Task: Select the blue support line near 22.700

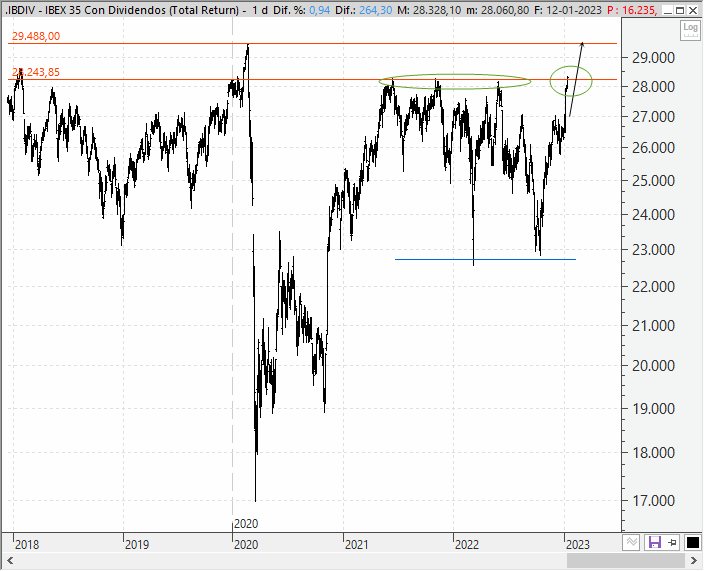Action: [485, 259]
